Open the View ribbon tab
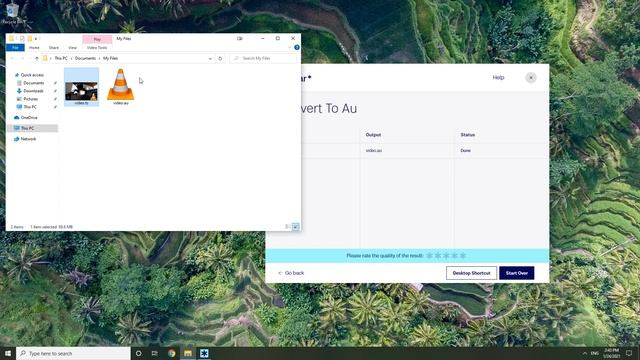This screenshot has width=640, height=360. click(72, 48)
